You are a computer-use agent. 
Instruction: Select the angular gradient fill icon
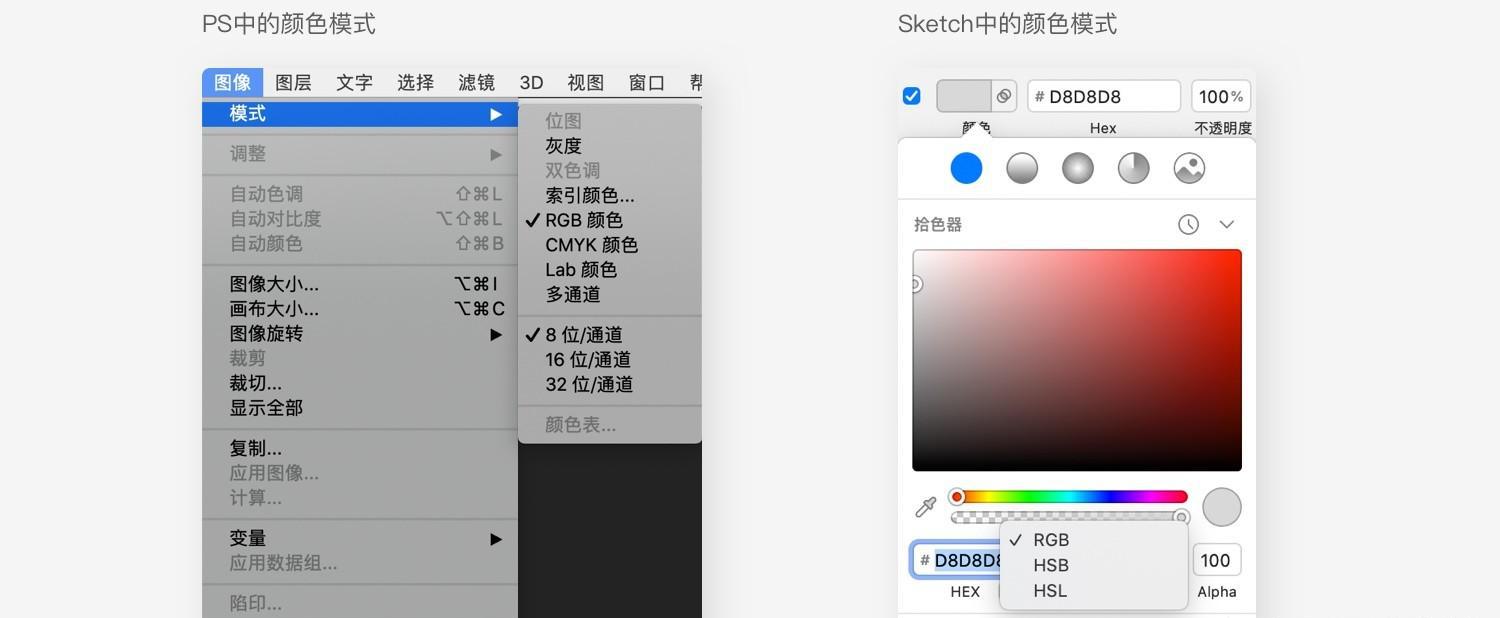(x=1133, y=168)
